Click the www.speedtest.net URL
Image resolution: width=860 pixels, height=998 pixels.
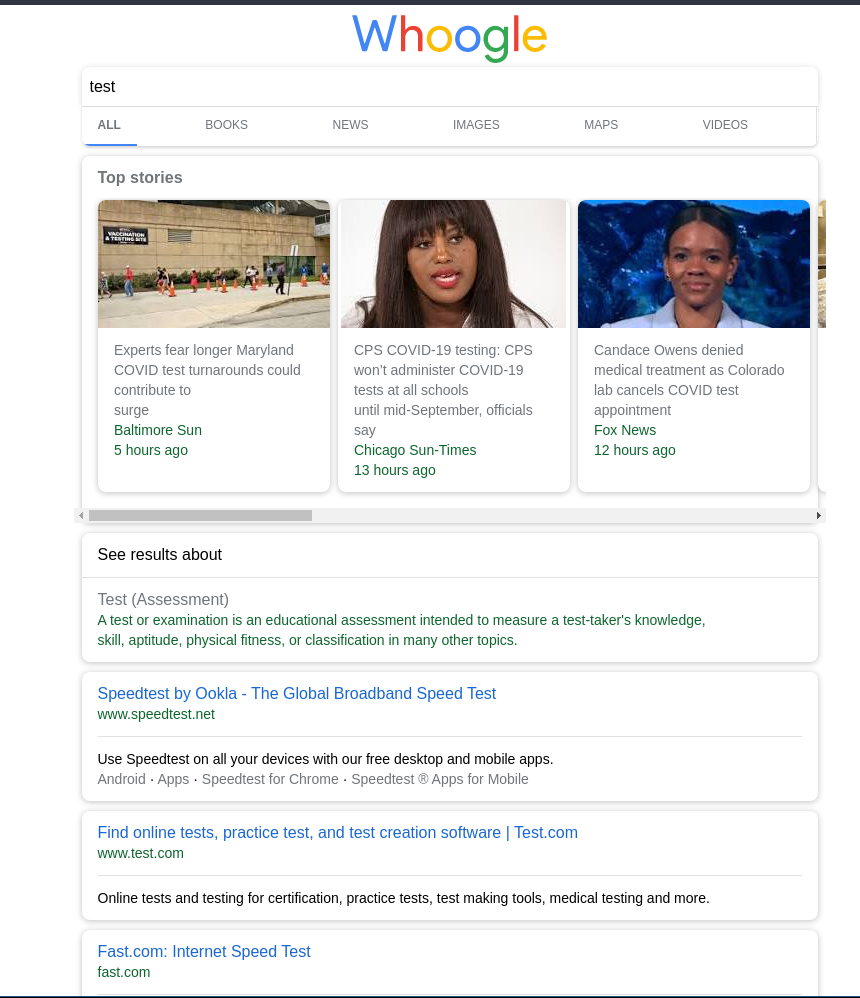(x=156, y=714)
